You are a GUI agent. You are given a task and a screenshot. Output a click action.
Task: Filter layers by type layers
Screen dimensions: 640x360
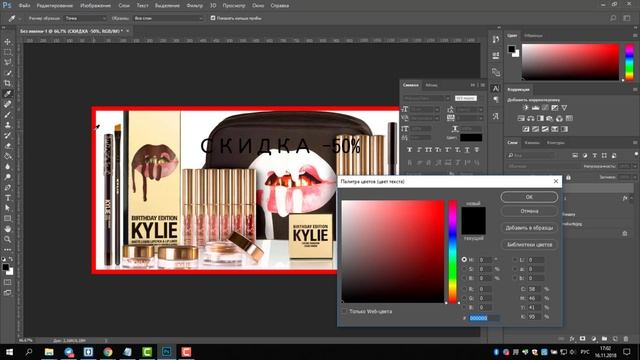[x=595, y=156]
